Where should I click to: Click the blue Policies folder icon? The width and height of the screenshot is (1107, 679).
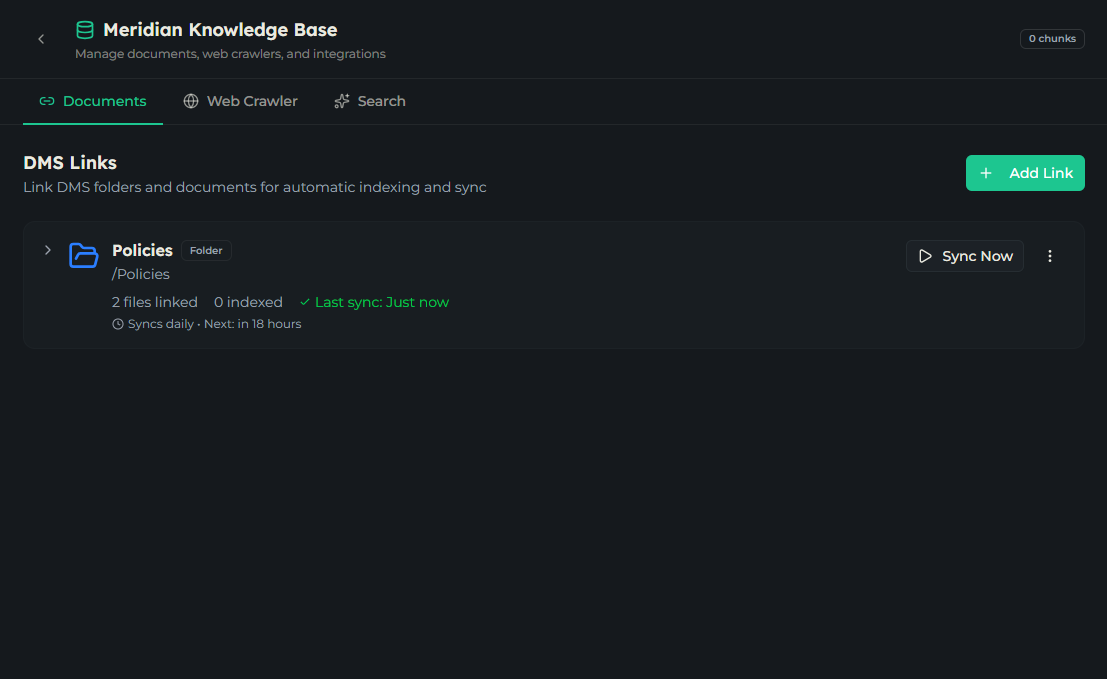83,255
